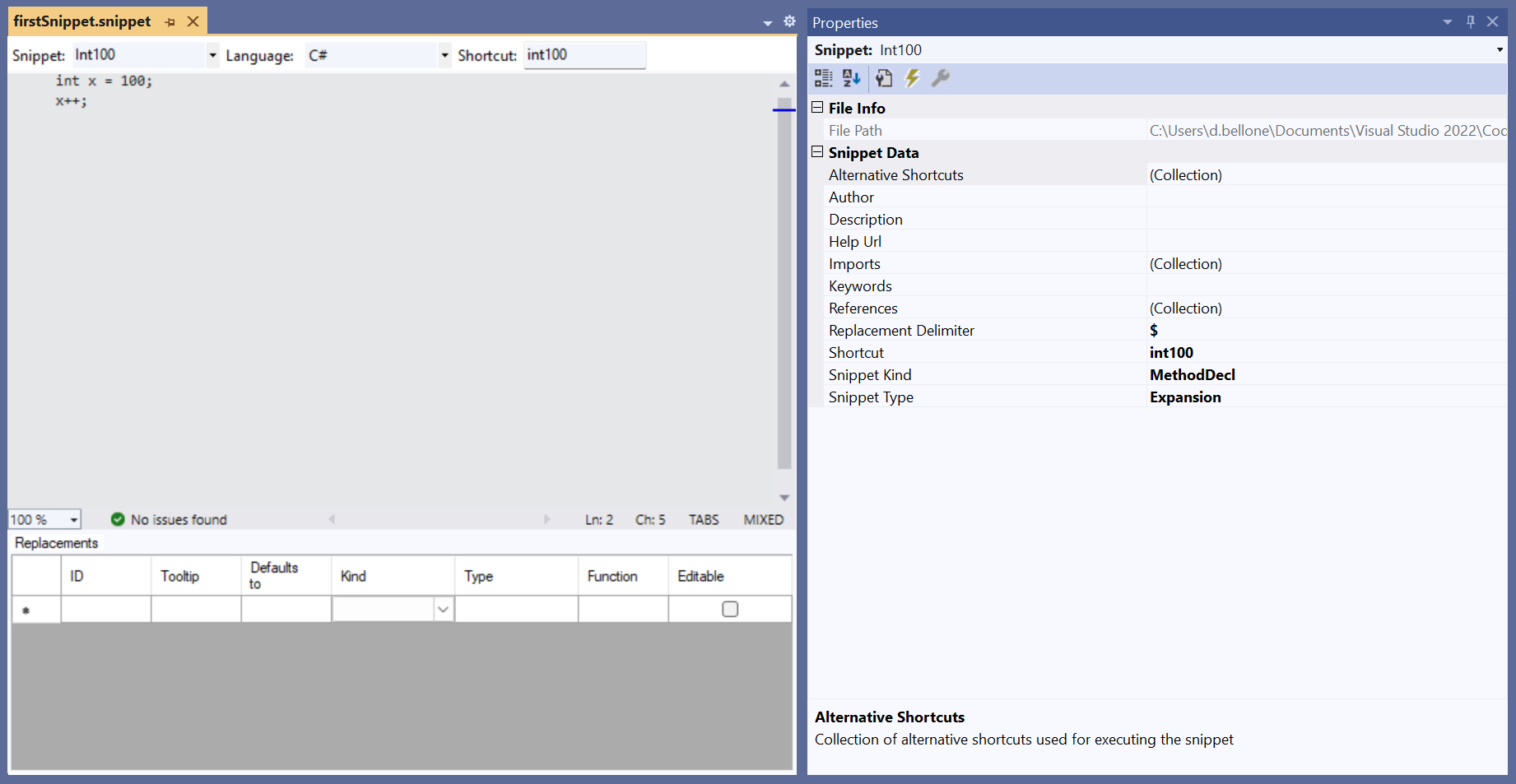Image resolution: width=1516 pixels, height=784 pixels.
Task: Click the Function cell in the new row
Action: coord(623,609)
